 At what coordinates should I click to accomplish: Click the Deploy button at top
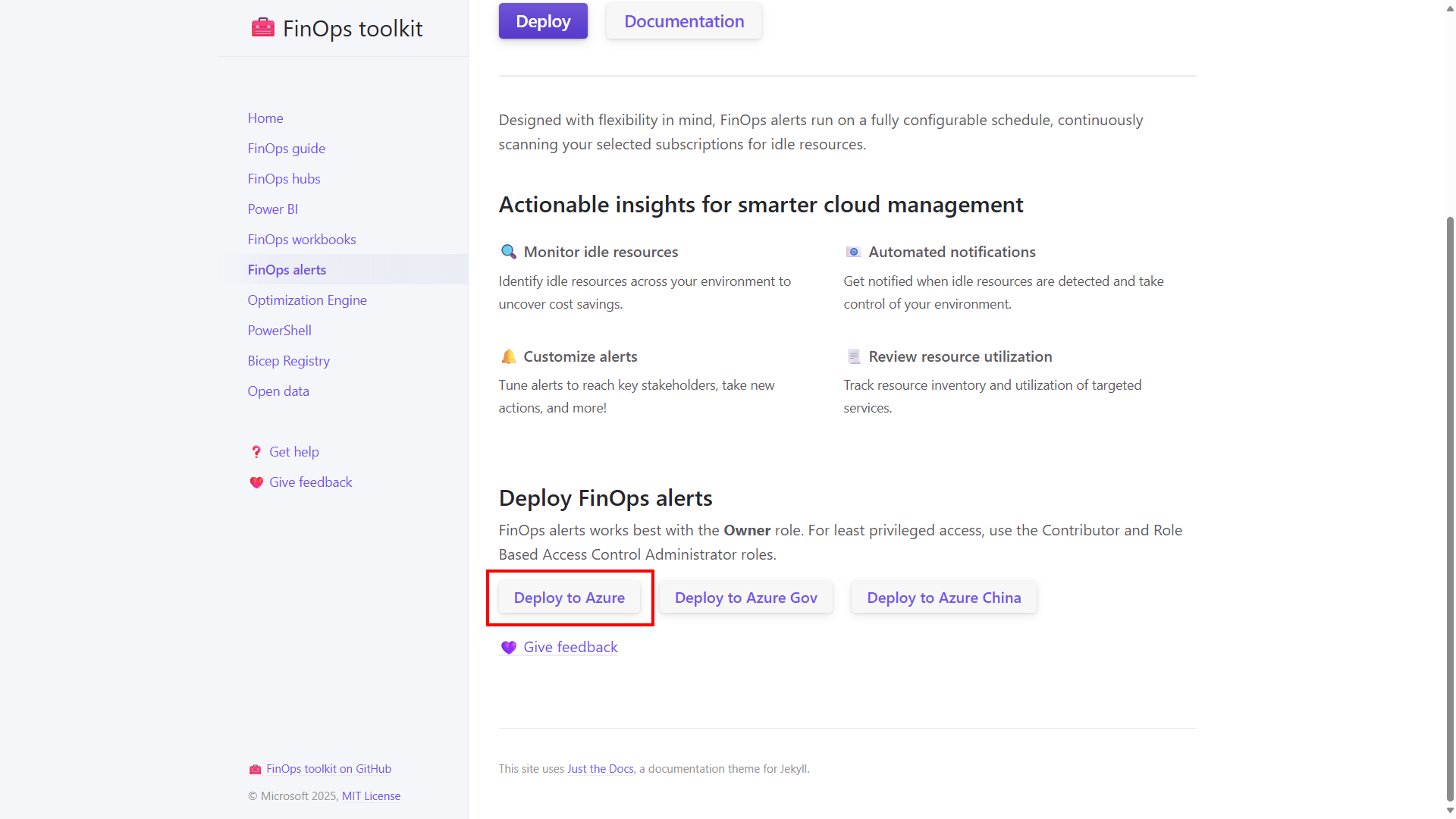pyautogui.click(x=542, y=20)
